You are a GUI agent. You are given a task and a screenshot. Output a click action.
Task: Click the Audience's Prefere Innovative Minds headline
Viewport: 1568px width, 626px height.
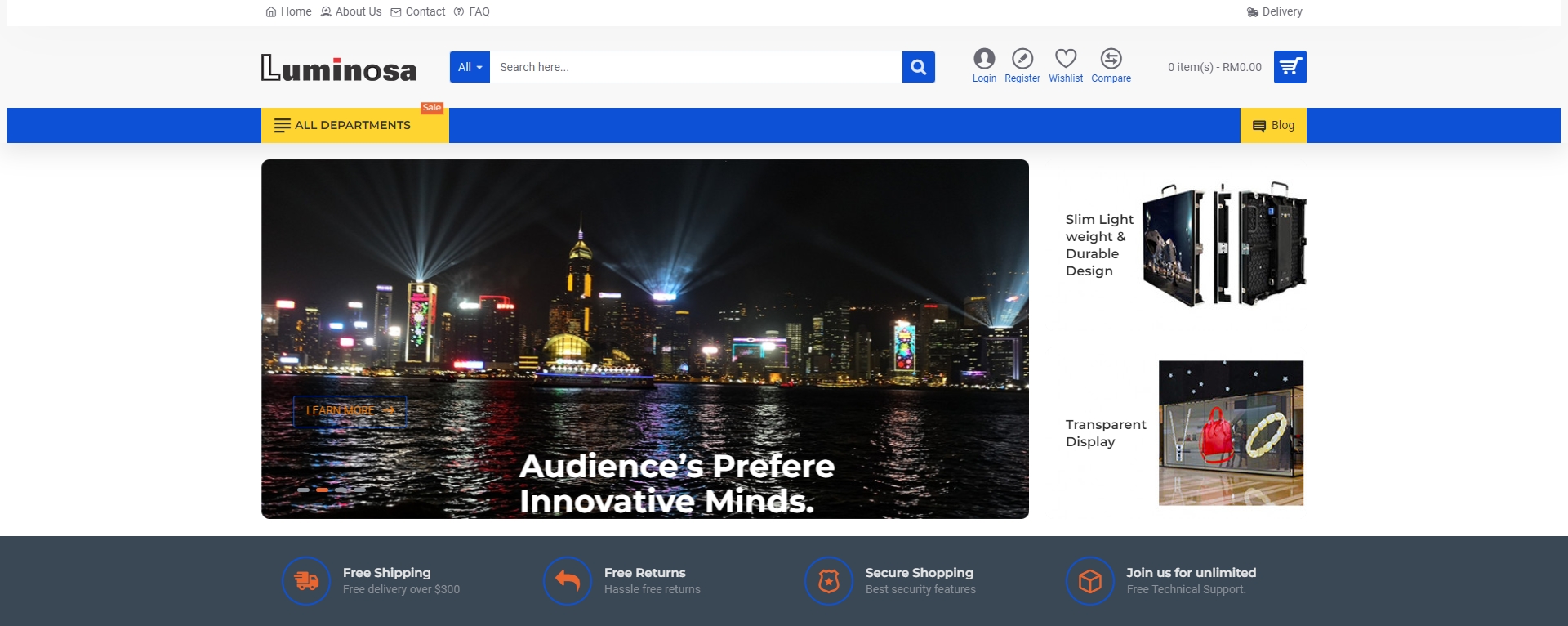pos(677,484)
